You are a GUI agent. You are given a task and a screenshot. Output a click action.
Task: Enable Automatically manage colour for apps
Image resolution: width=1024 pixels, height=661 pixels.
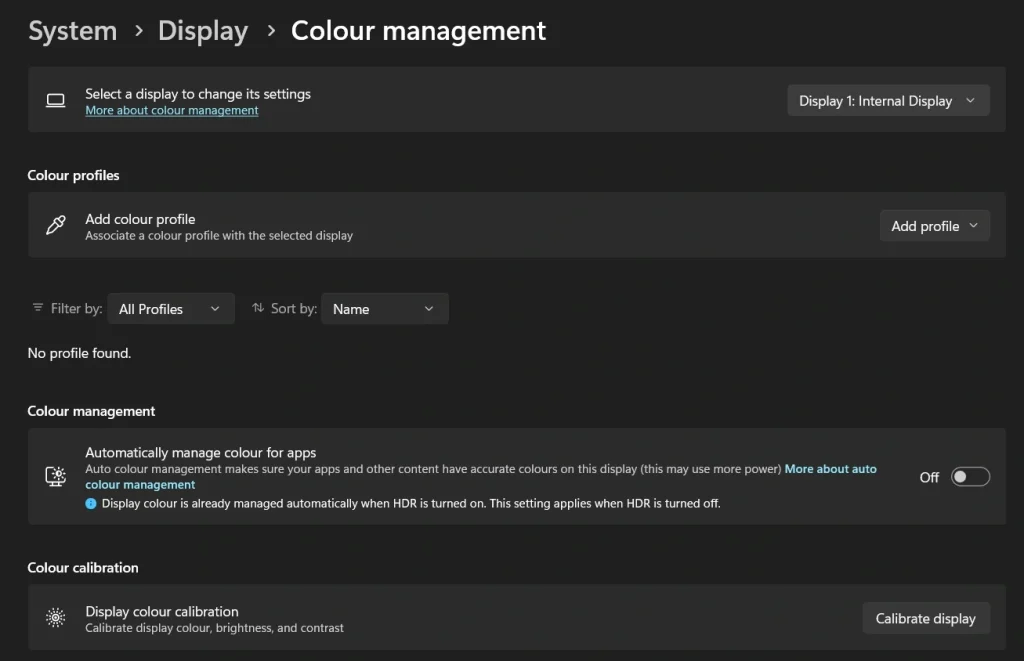click(x=969, y=477)
